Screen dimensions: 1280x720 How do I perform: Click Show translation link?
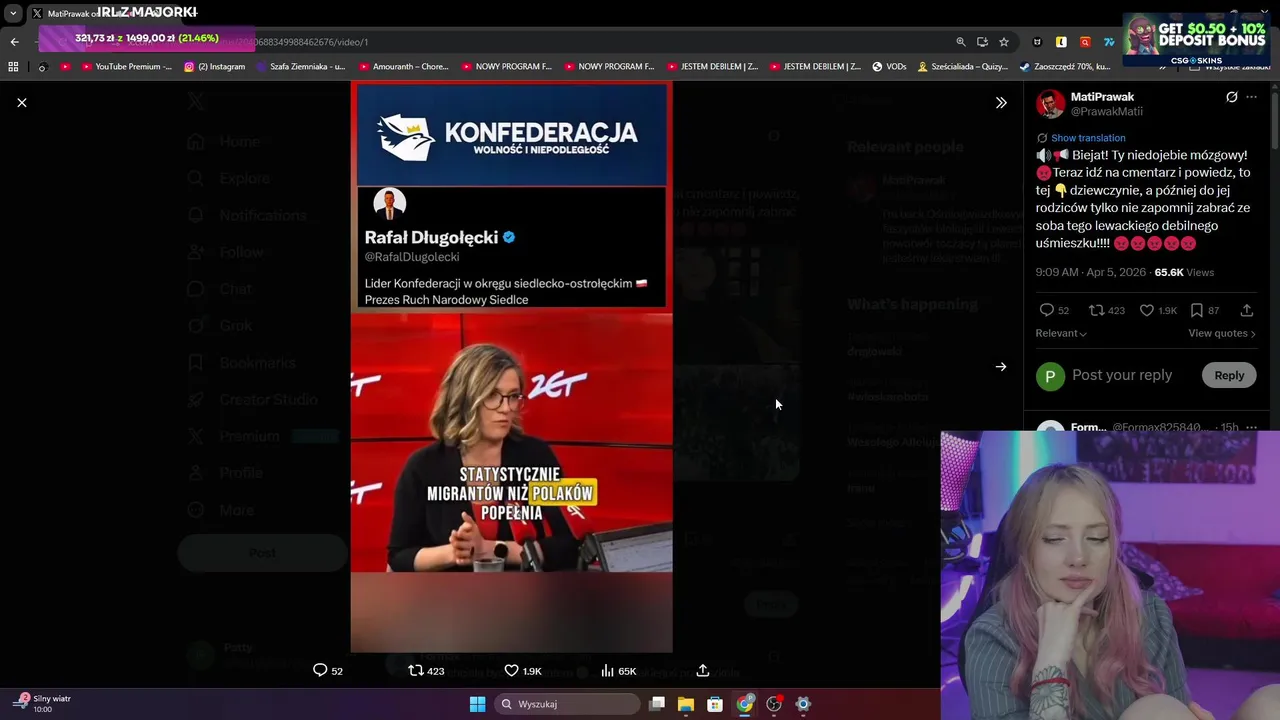1088,138
